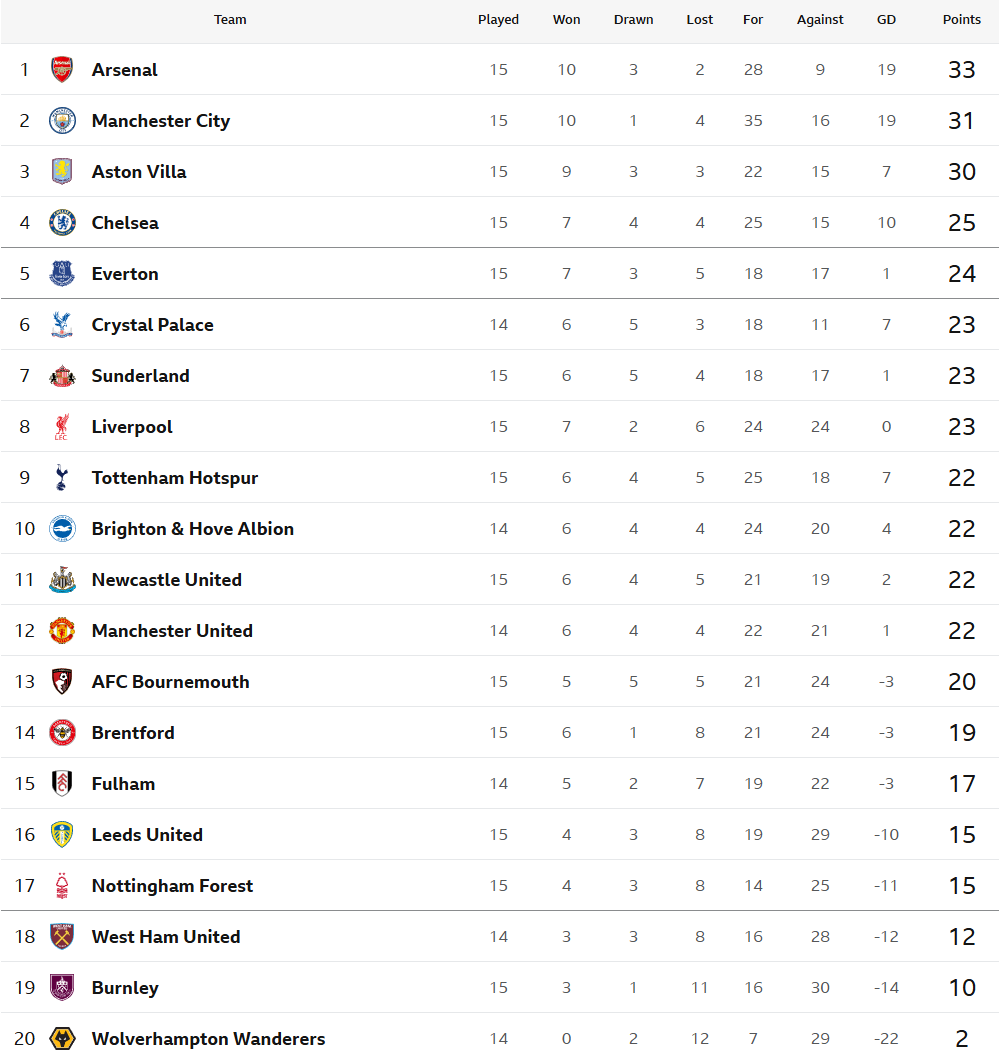Go to Nottingham Forest team link

(172, 886)
